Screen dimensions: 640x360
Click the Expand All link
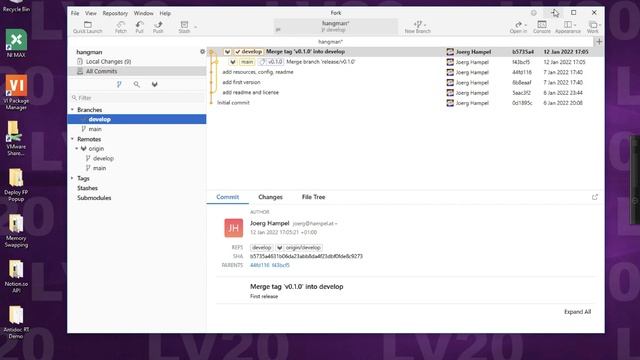[x=577, y=312]
